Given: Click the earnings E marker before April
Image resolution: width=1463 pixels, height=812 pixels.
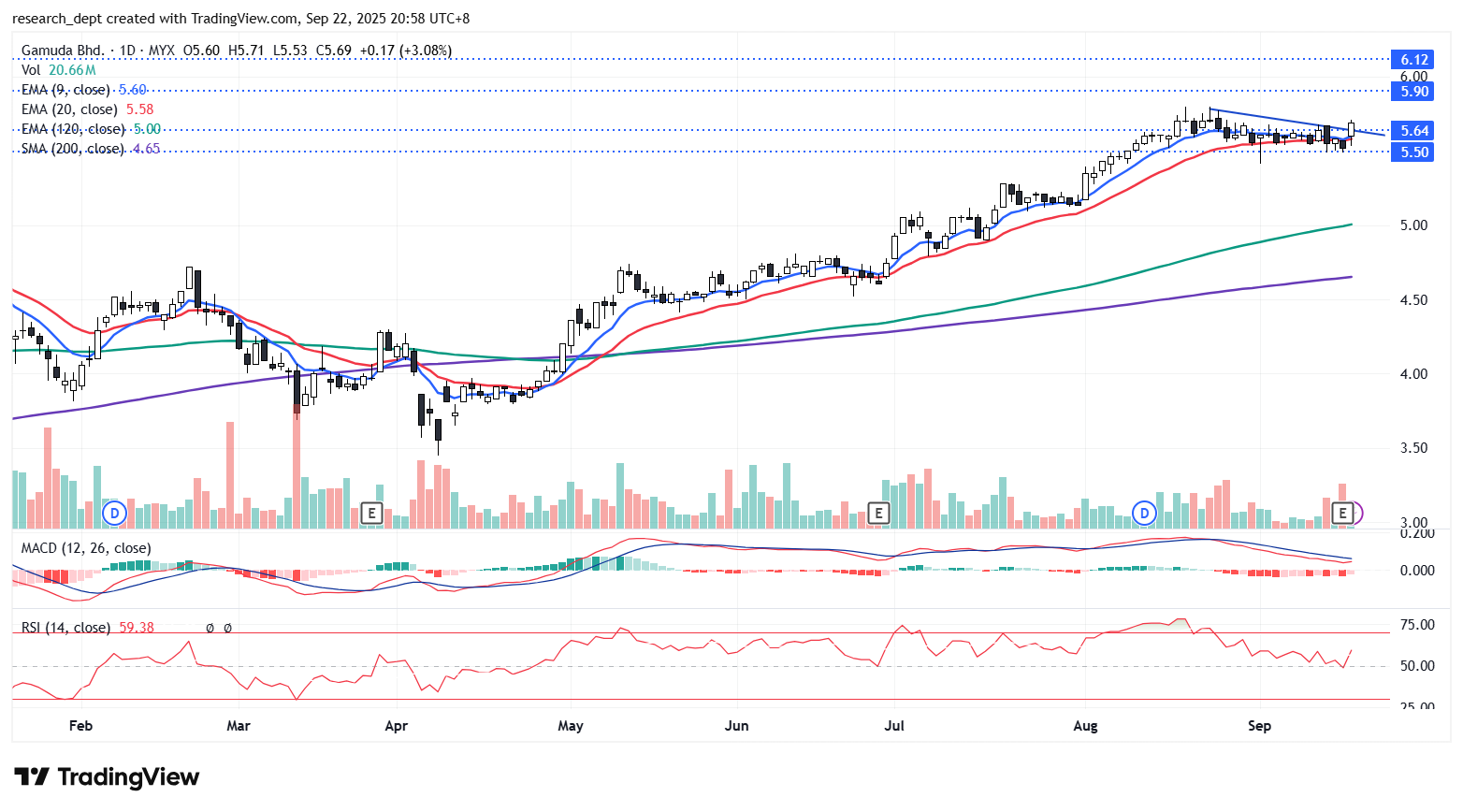Looking at the screenshot, I should (x=371, y=513).
